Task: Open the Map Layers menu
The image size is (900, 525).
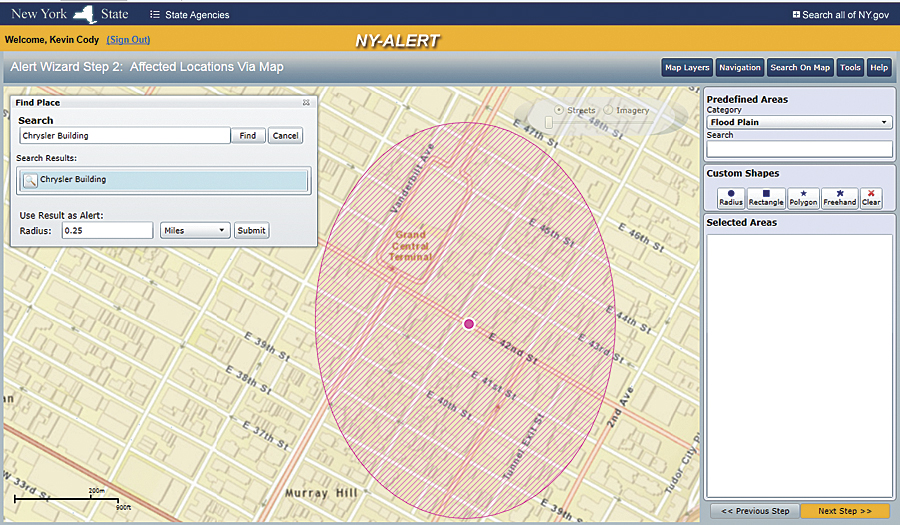Action: point(687,68)
